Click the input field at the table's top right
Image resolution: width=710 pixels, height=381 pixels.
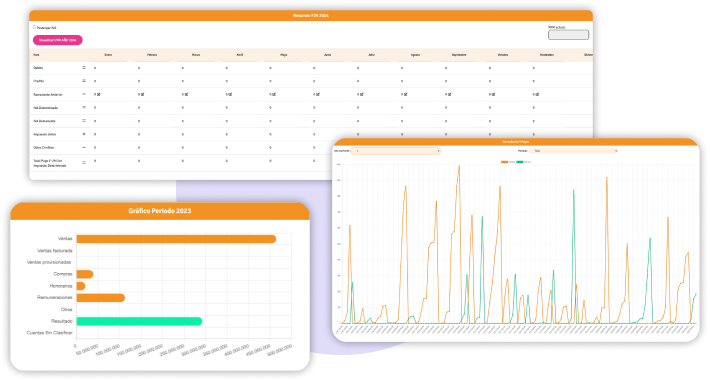click(568, 35)
